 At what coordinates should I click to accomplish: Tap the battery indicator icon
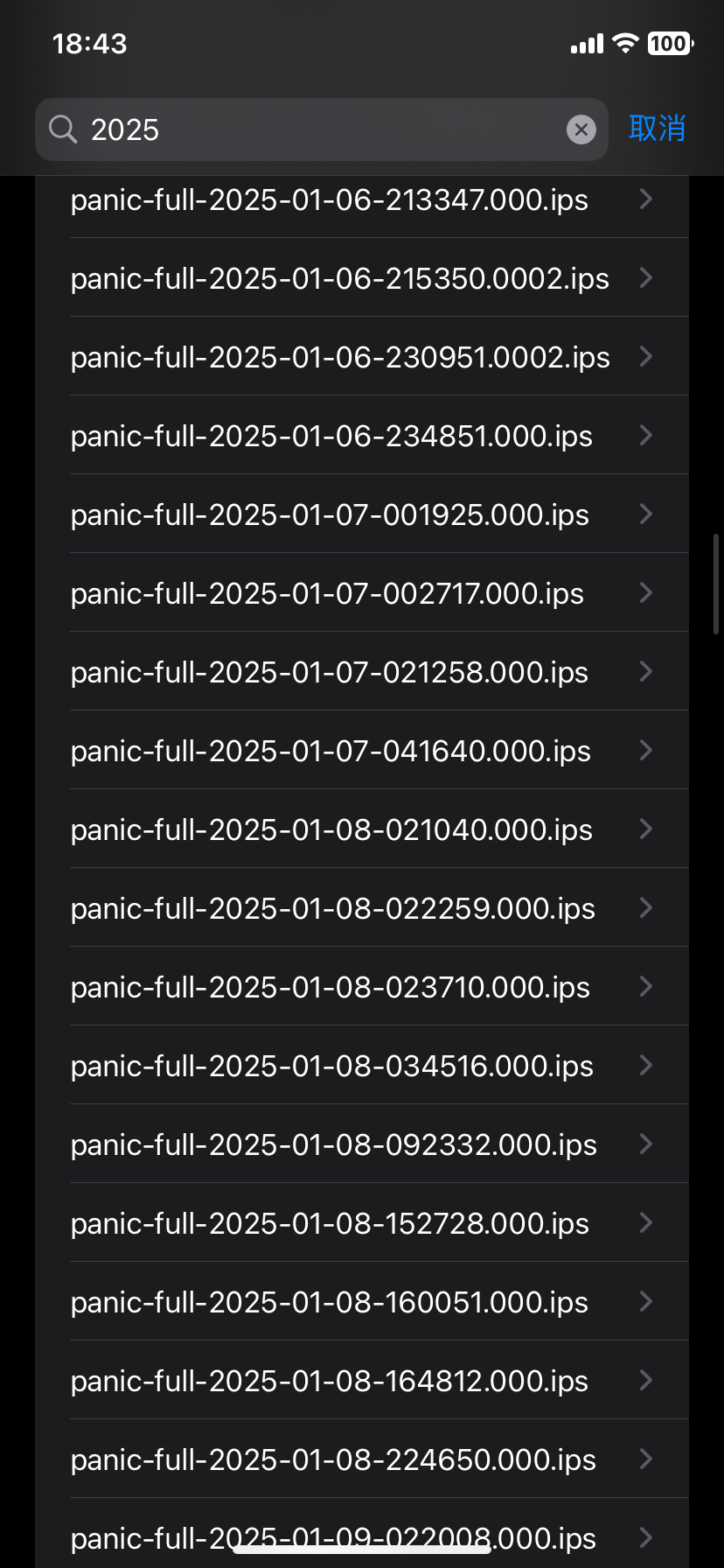(x=671, y=43)
